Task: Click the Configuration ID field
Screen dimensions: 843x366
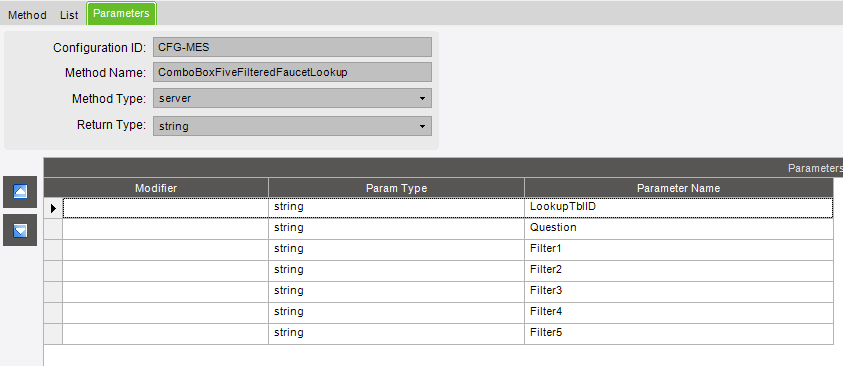Action: pos(292,47)
